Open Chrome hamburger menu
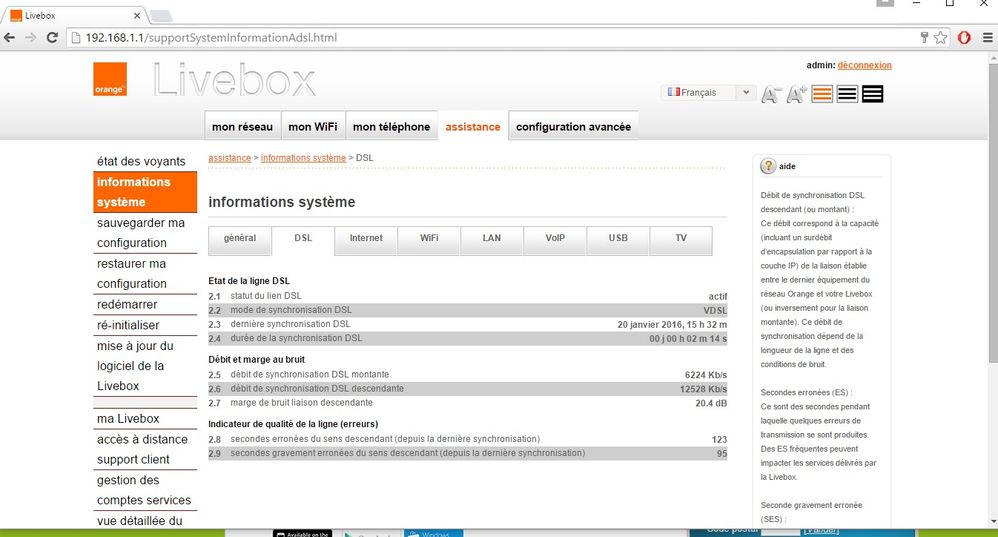The image size is (998, 537). (x=987, y=38)
